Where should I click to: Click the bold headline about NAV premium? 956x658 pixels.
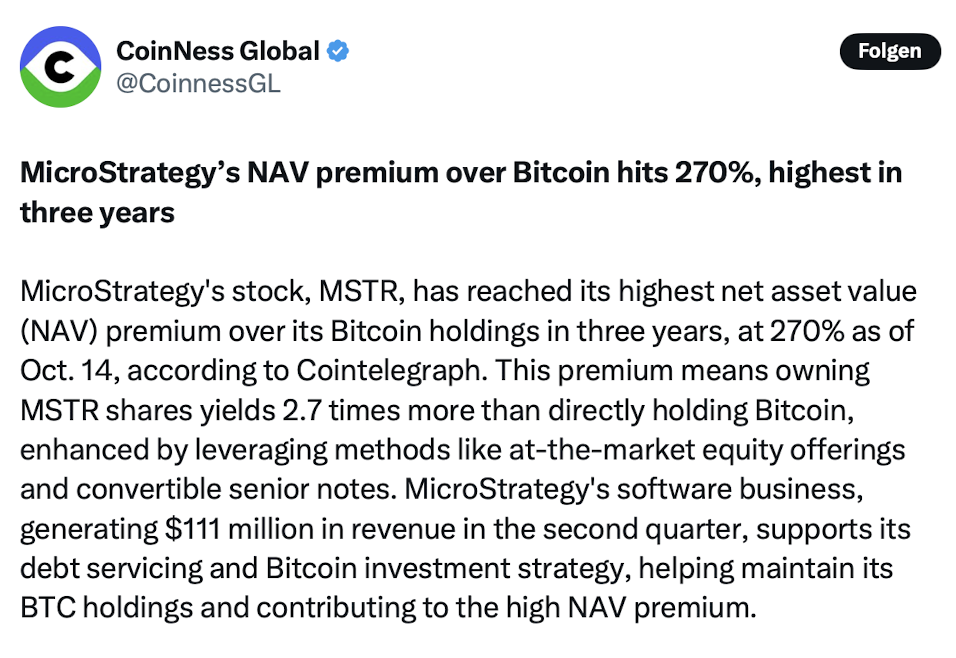461,192
